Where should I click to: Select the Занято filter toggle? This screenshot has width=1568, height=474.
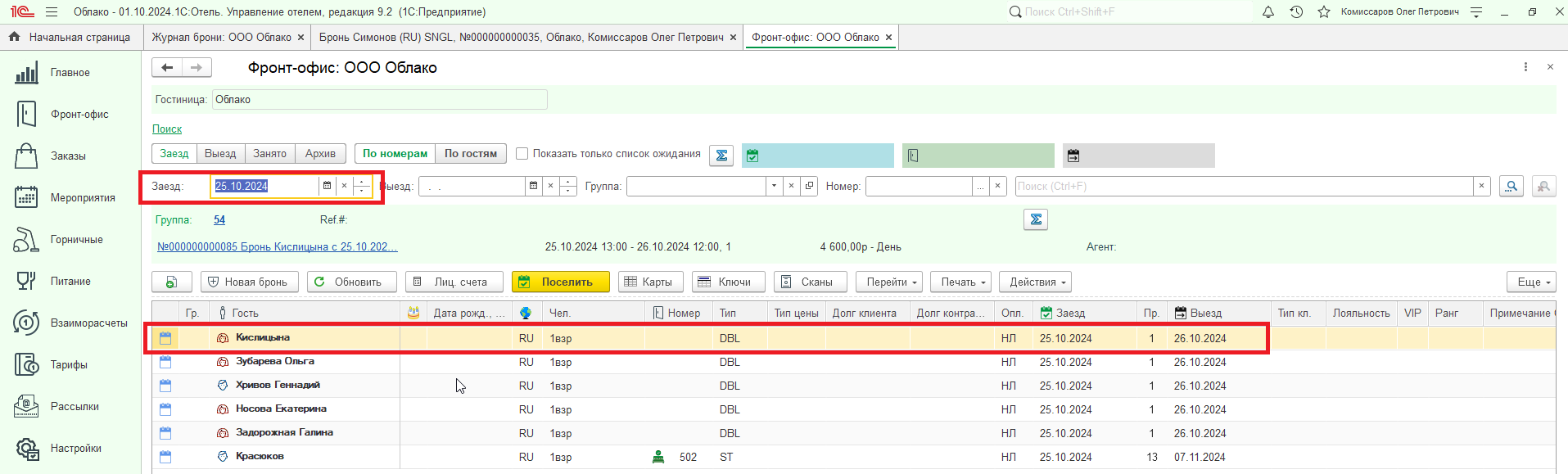pyautogui.click(x=269, y=154)
